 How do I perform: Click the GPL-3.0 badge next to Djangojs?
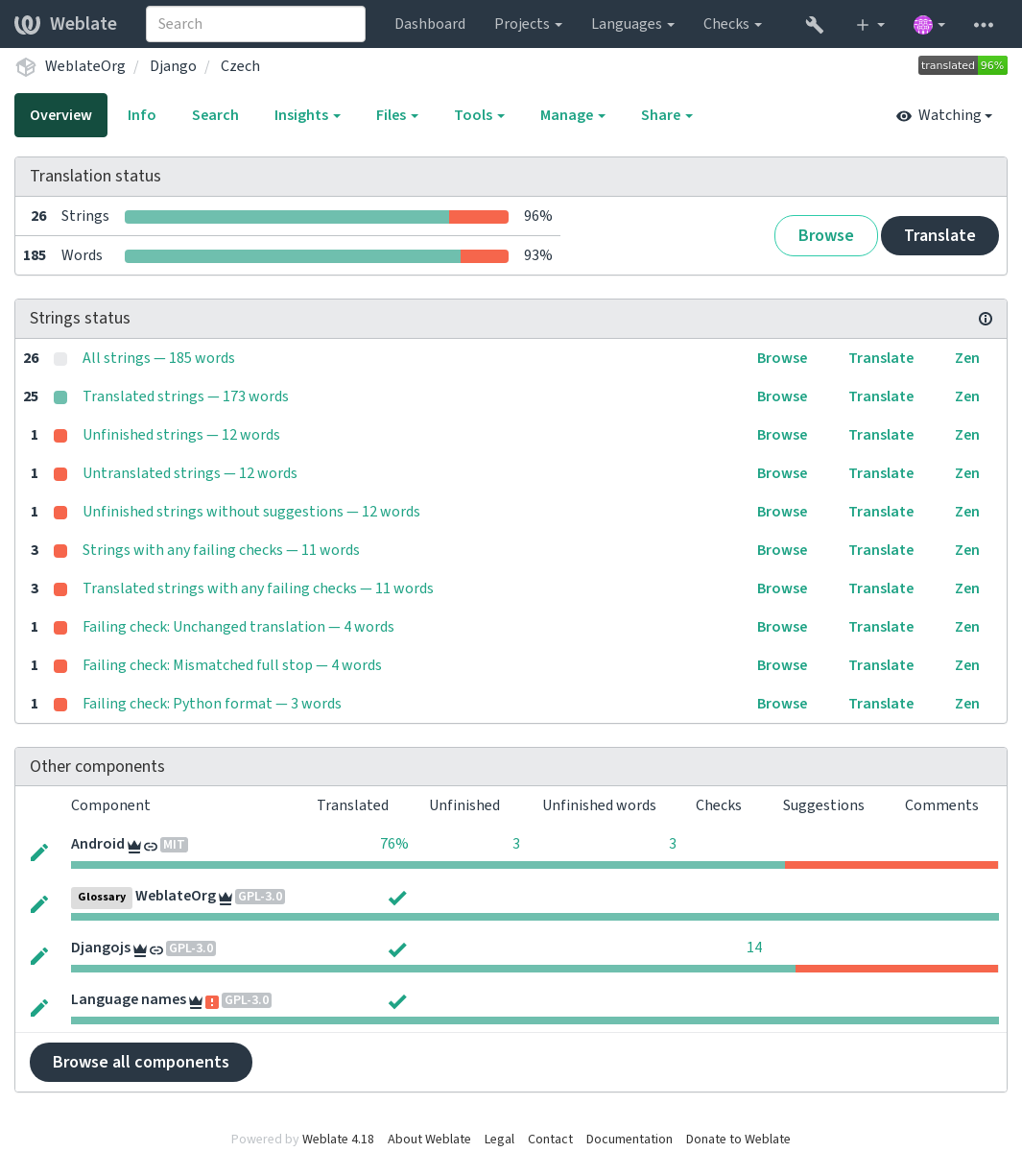[191, 948]
